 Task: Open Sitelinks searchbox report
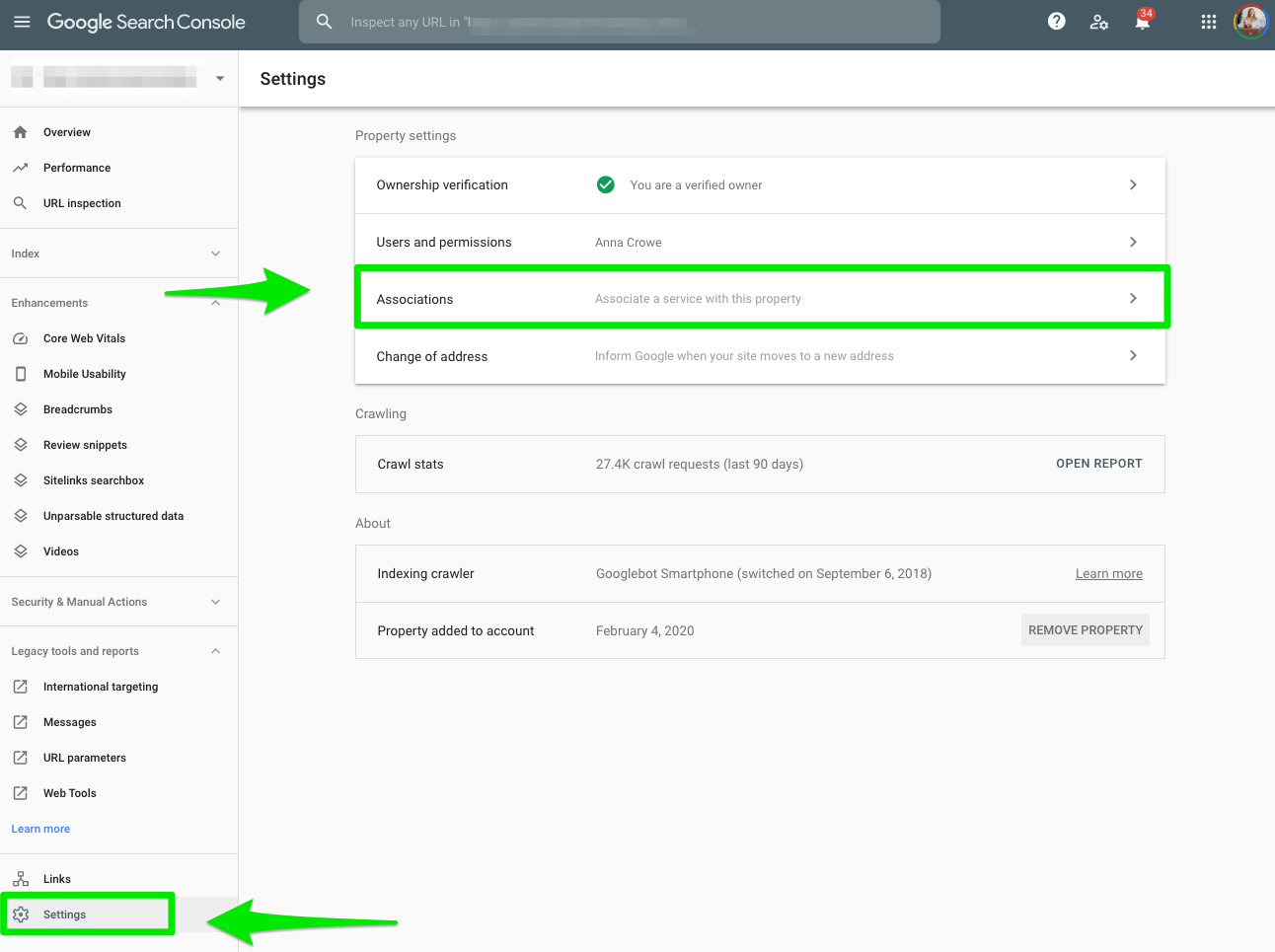pos(94,480)
